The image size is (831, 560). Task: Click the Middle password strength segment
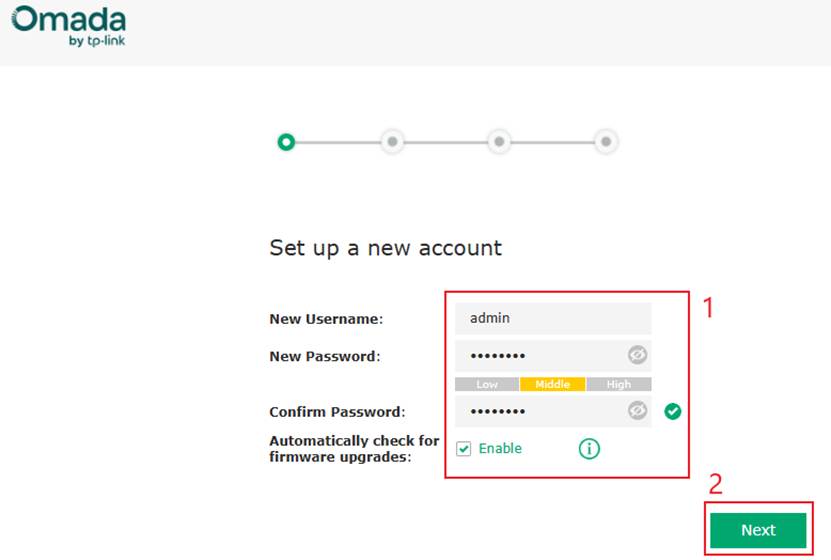pyautogui.click(x=552, y=384)
